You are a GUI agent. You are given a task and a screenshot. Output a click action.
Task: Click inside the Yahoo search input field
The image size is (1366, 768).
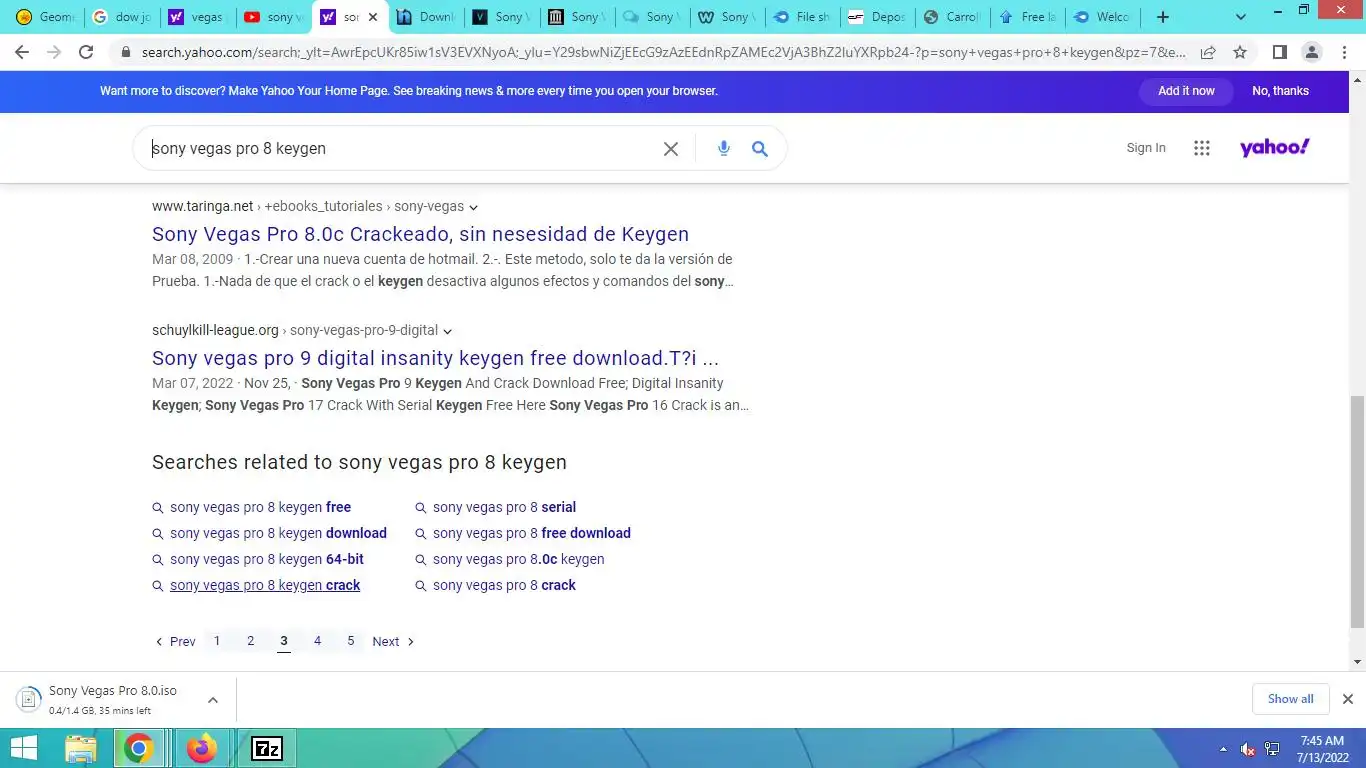click(400, 149)
